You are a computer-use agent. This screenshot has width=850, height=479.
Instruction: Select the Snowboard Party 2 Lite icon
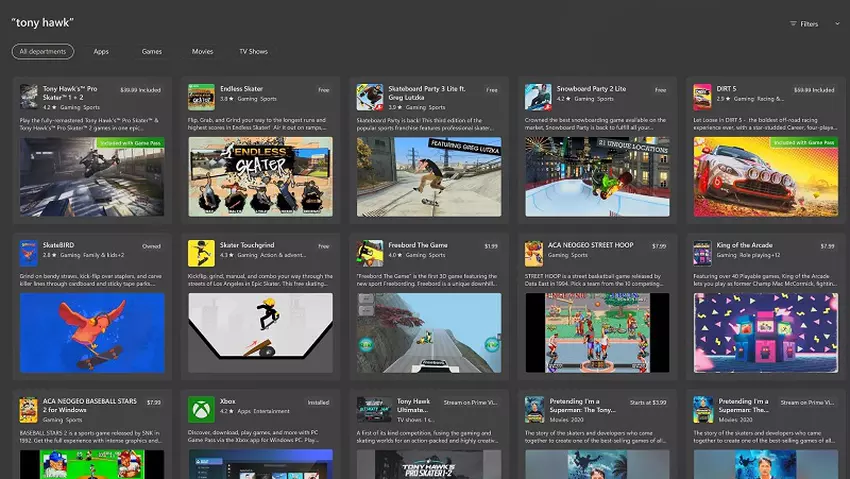pyautogui.click(x=537, y=96)
